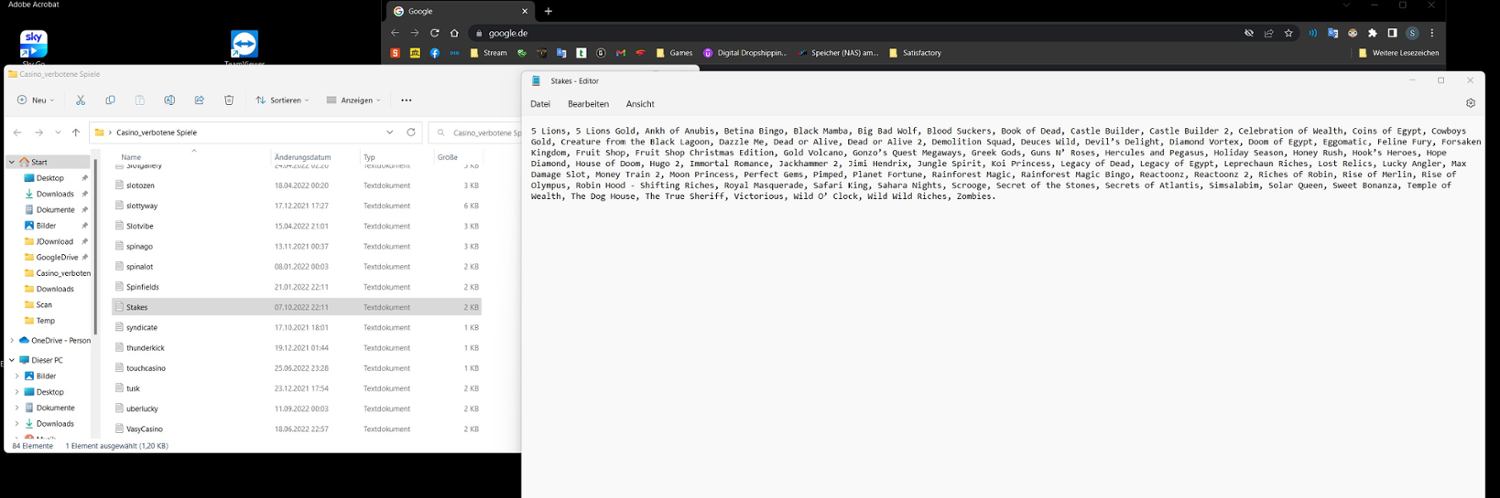Open Notepad settings gear icon
The image size is (1500, 498).
(1470, 104)
